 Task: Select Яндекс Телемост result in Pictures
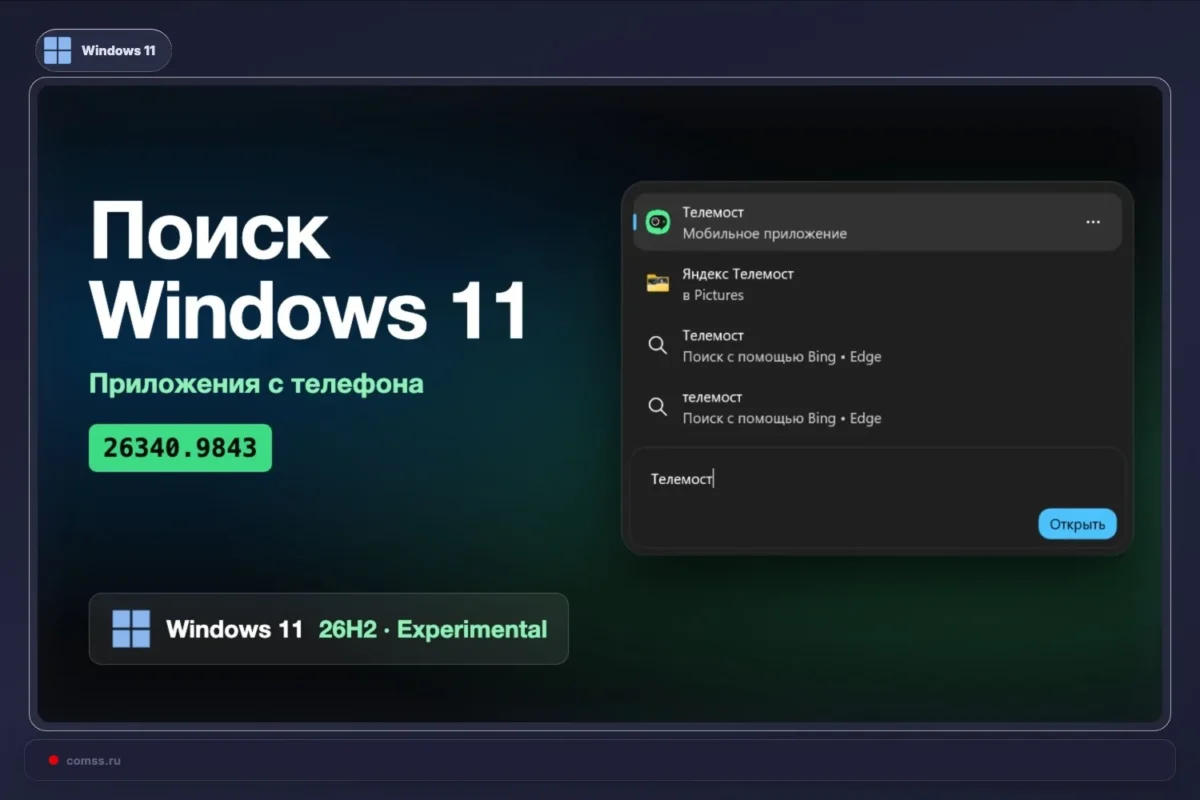pos(877,284)
